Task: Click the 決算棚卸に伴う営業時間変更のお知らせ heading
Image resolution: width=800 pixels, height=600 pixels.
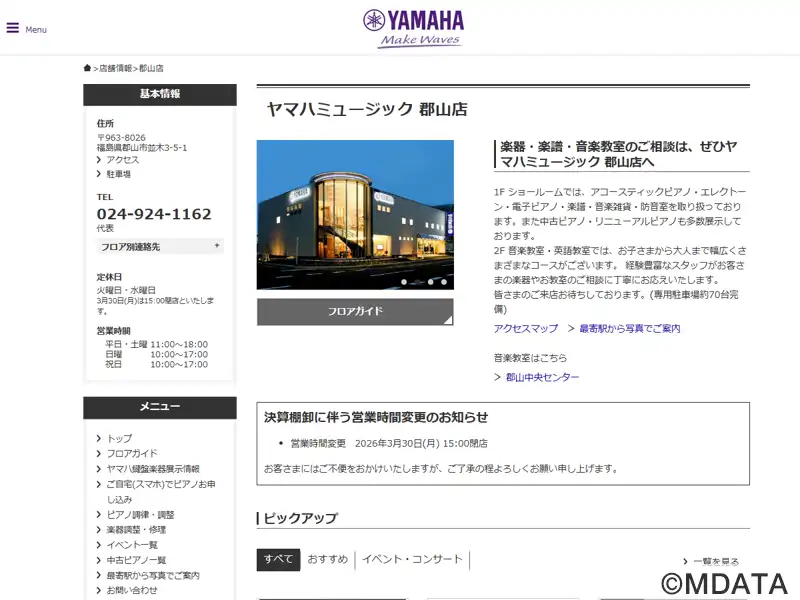Action: 376,417
